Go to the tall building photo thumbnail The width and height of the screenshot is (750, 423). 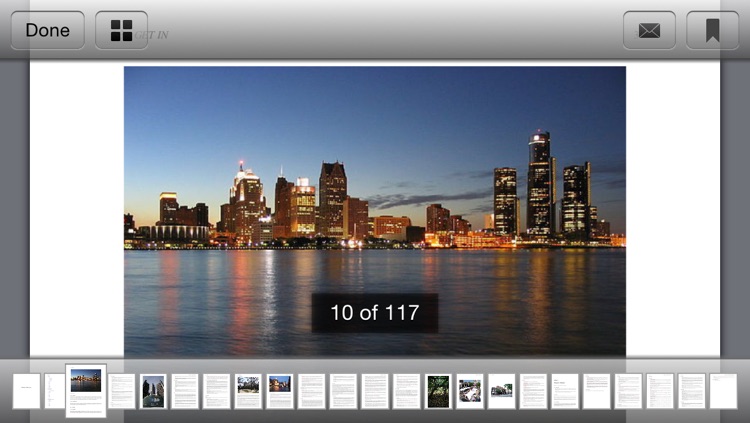(x=153, y=391)
